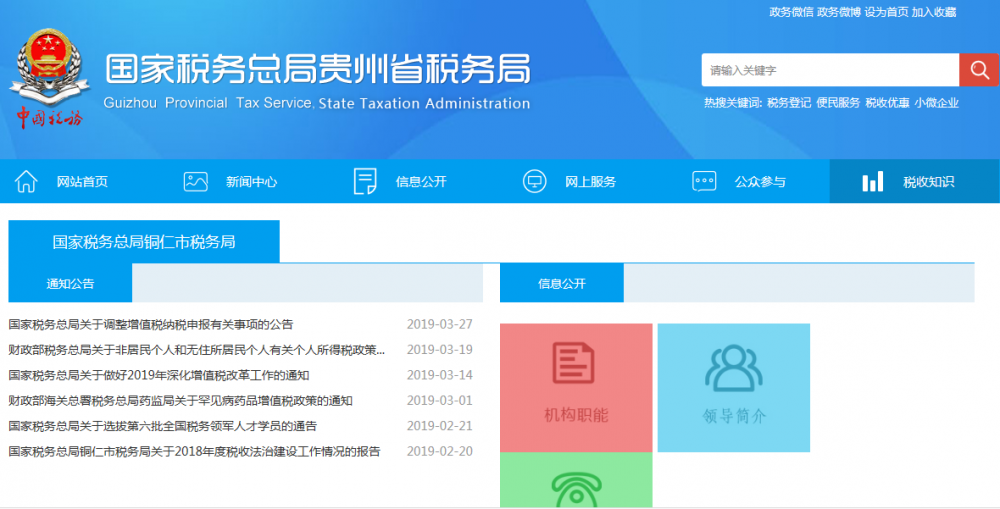Open the 2018年度税收法治建设工作情况 report
The image size is (1000, 509).
click(x=194, y=452)
